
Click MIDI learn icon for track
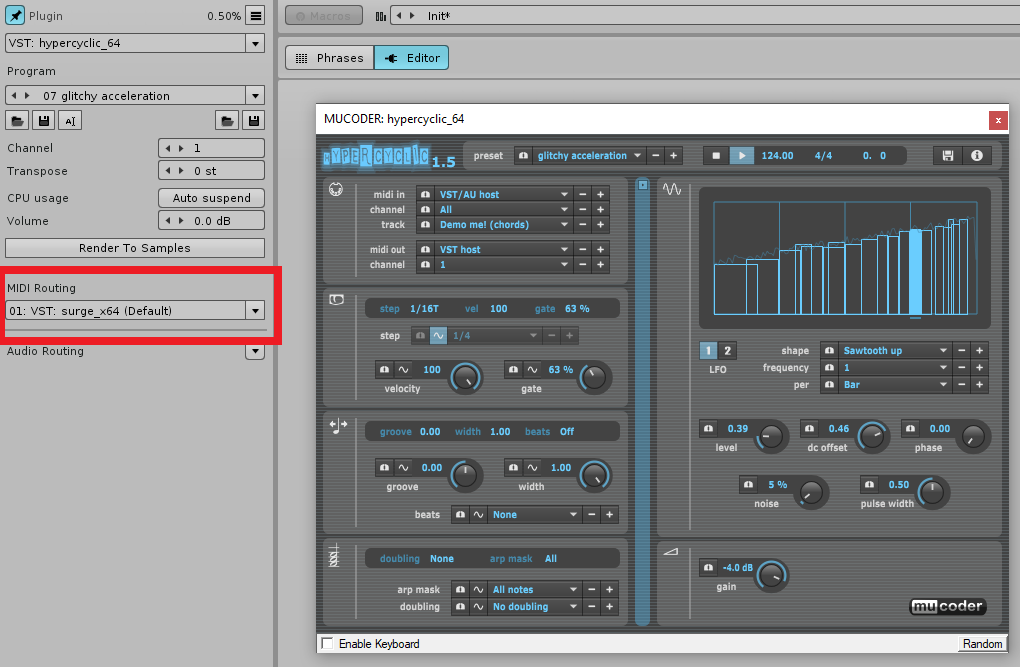(x=425, y=225)
